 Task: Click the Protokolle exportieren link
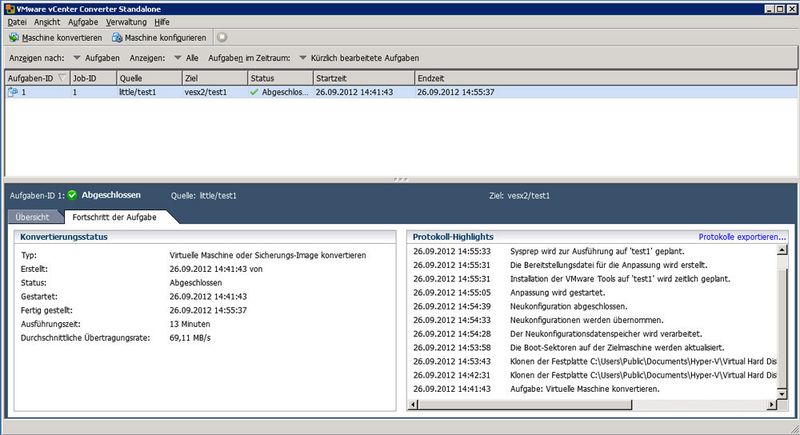click(x=742, y=237)
